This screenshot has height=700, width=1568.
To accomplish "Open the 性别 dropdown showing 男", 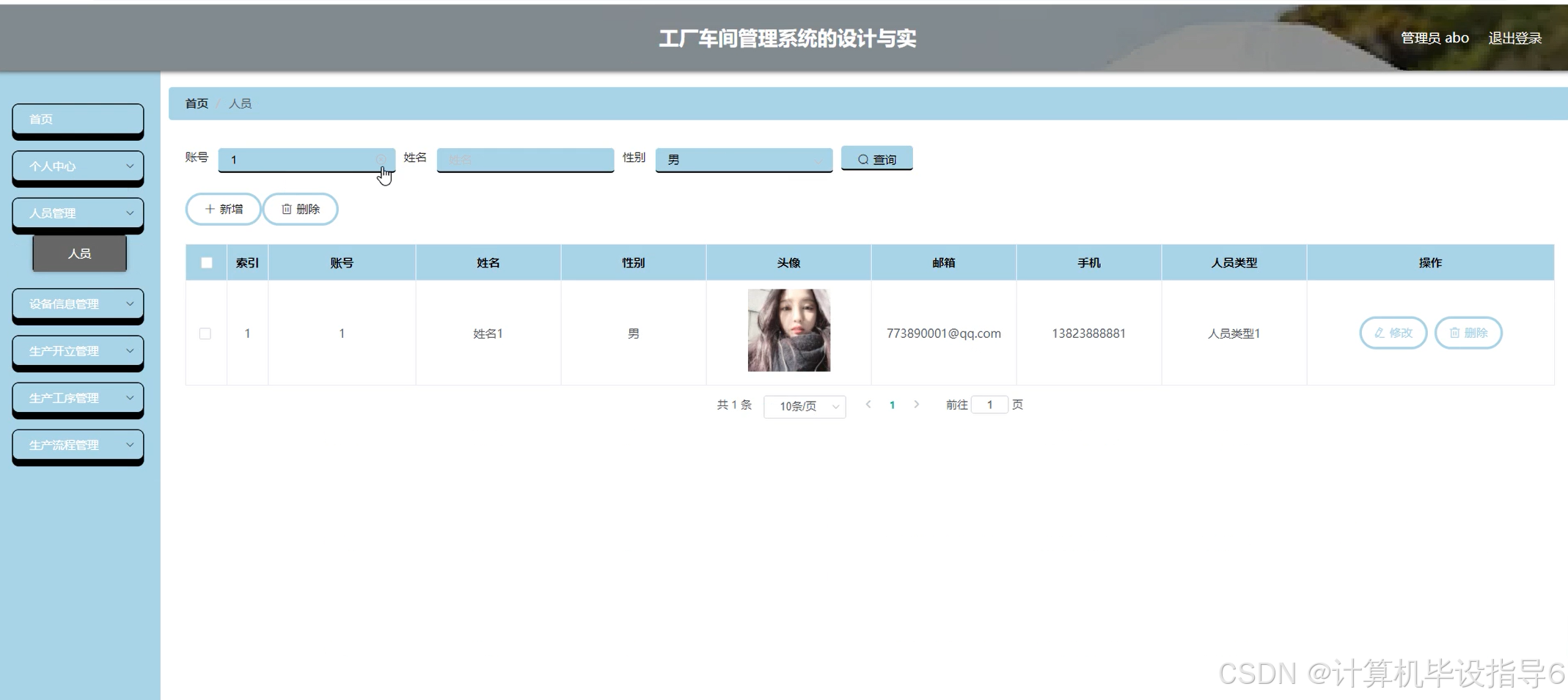I will click(744, 159).
